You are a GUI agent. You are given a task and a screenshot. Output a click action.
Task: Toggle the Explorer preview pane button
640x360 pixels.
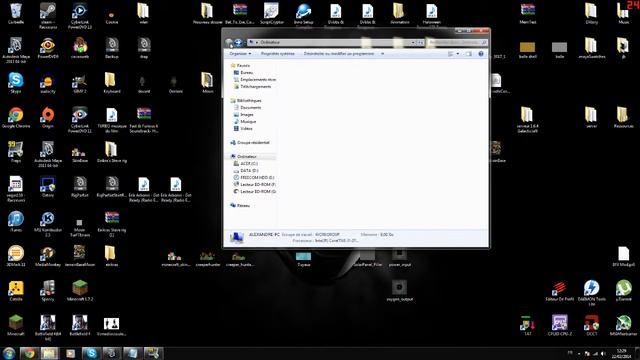point(469,54)
